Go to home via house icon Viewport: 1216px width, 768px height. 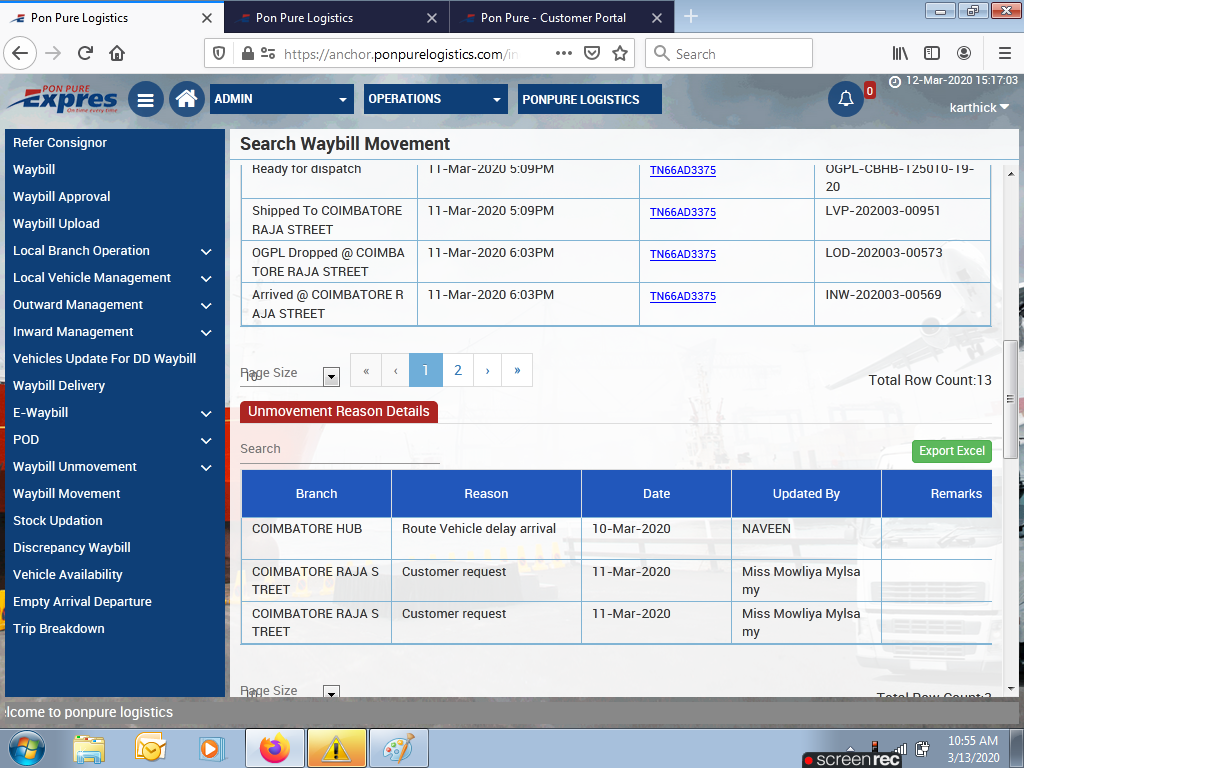(187, 99)
